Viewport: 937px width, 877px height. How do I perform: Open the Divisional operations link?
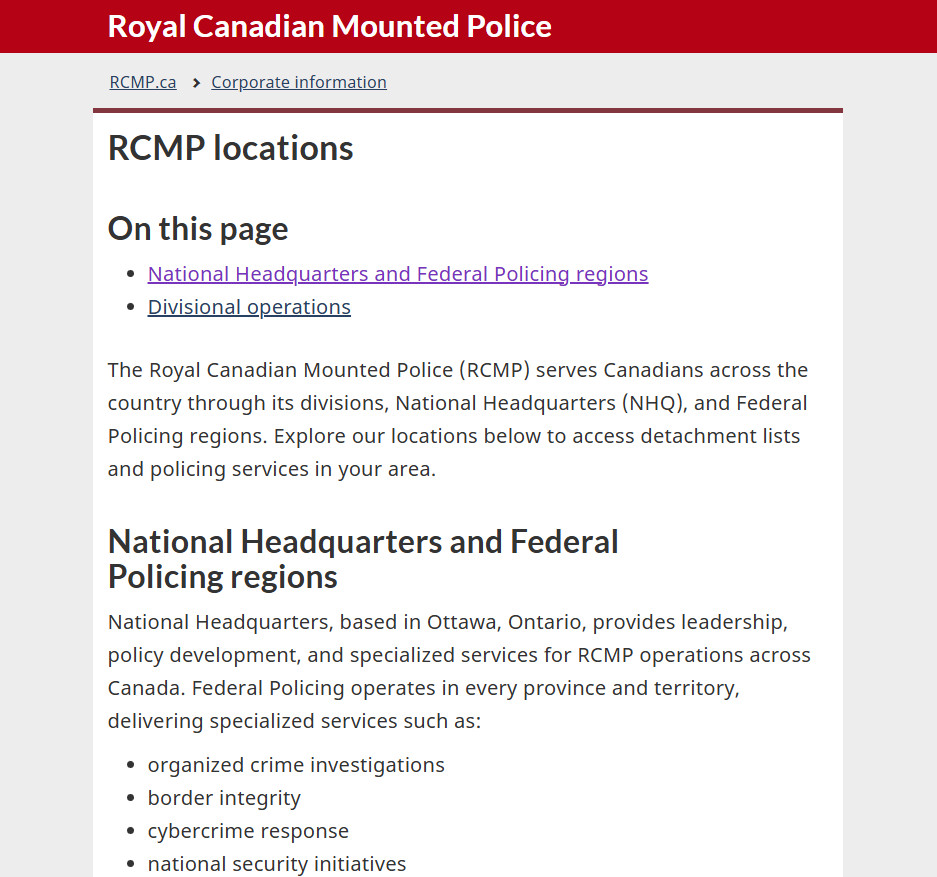coord(249,307)
